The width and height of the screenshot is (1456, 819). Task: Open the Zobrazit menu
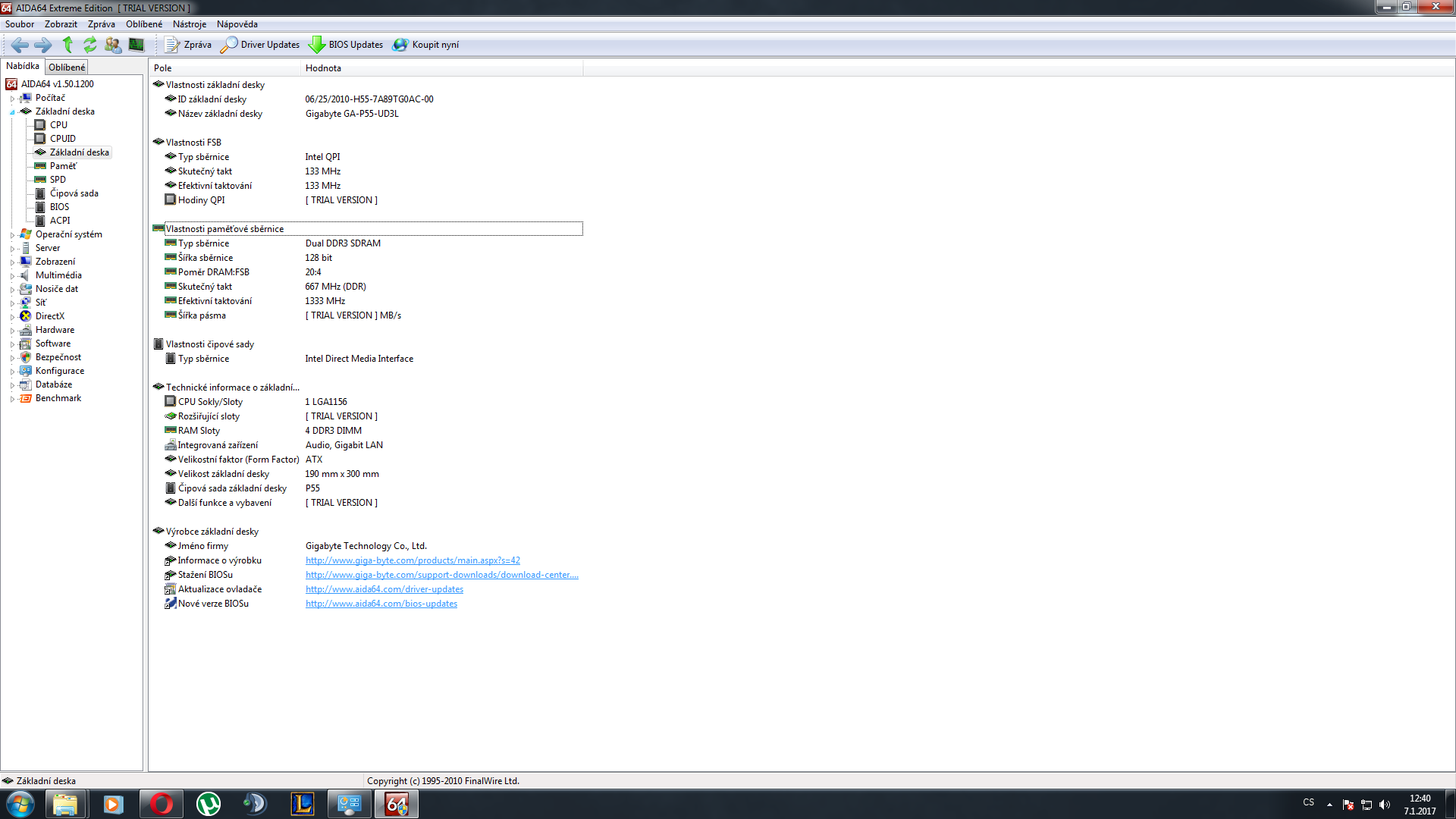pyautogui.click(x=61, y=24)
